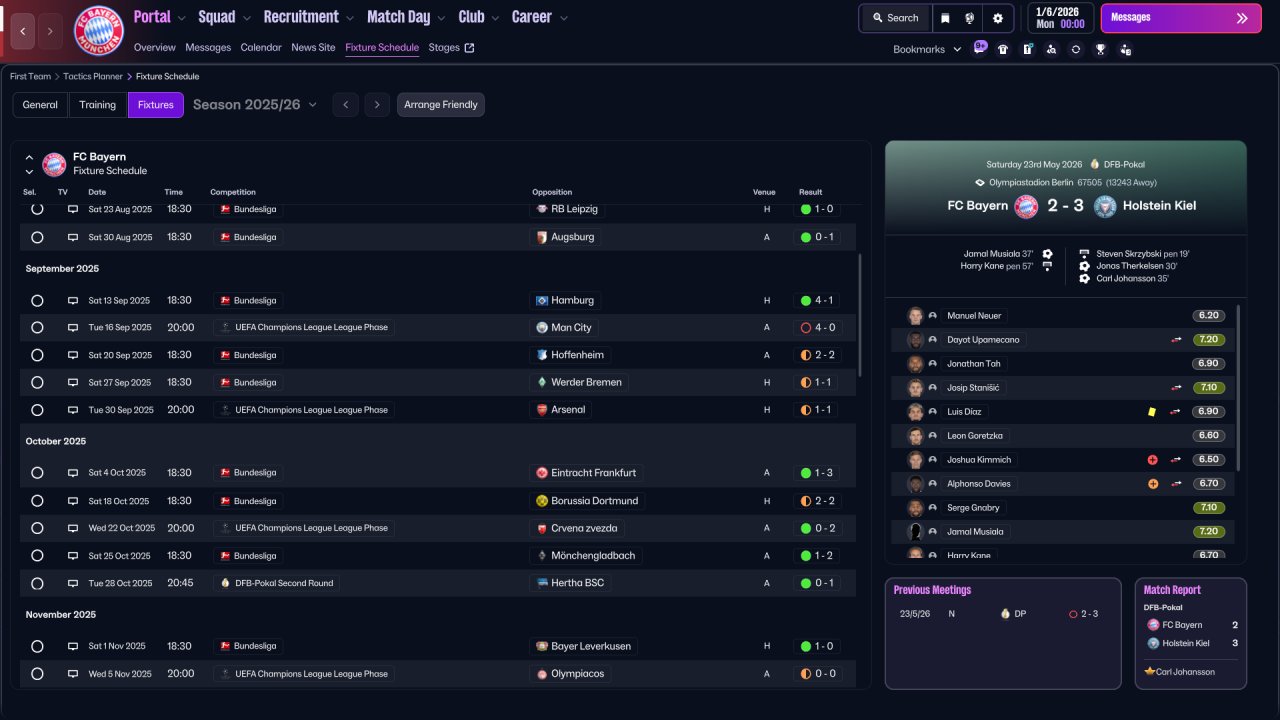Expand the Portal menu chevron

pos(181,18)
